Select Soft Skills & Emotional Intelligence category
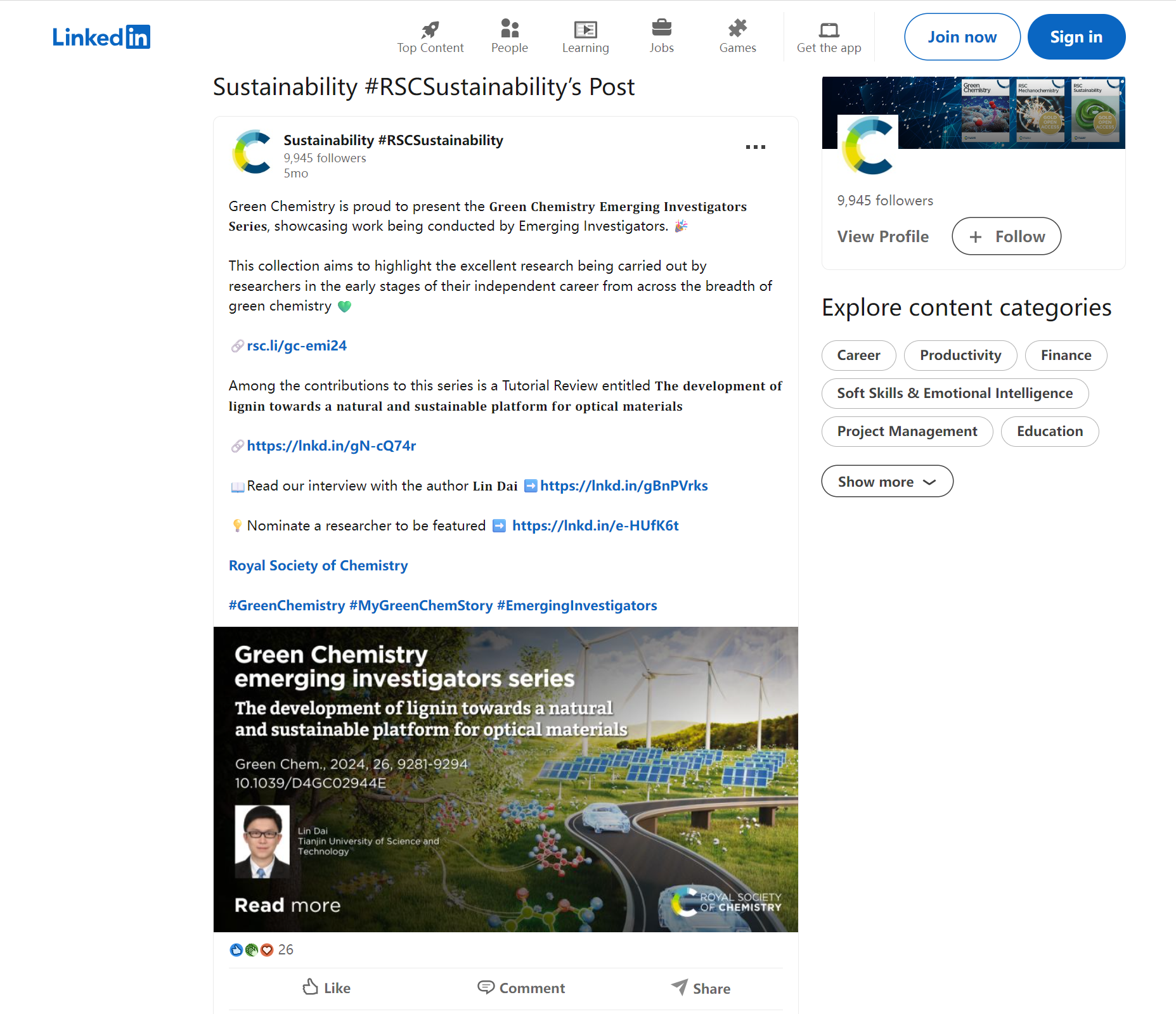Screen dimensions: 1176x1014 [955, 393]
